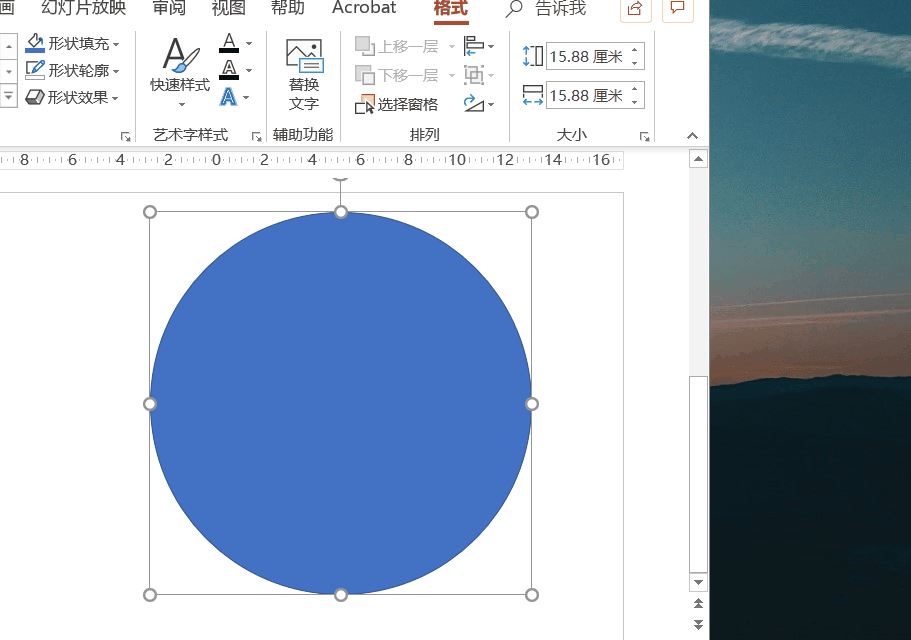Viewport: 911px width, 640px height.
Task: Click the 告诉我 tell me search box
Action: click(x=546, y=8)
